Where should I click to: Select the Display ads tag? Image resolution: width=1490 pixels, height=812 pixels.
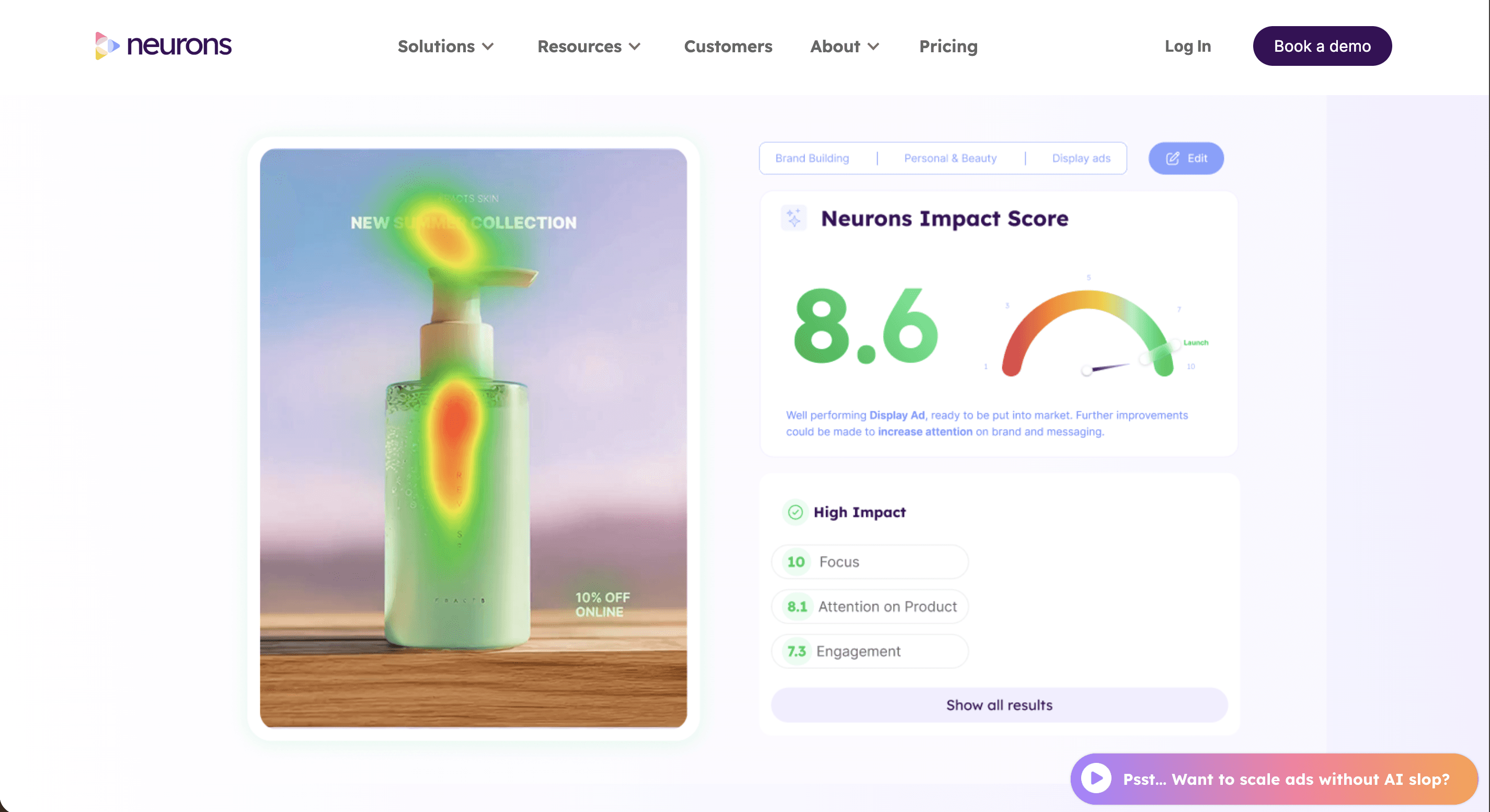pyautogui.click(x=1081, y=158)
